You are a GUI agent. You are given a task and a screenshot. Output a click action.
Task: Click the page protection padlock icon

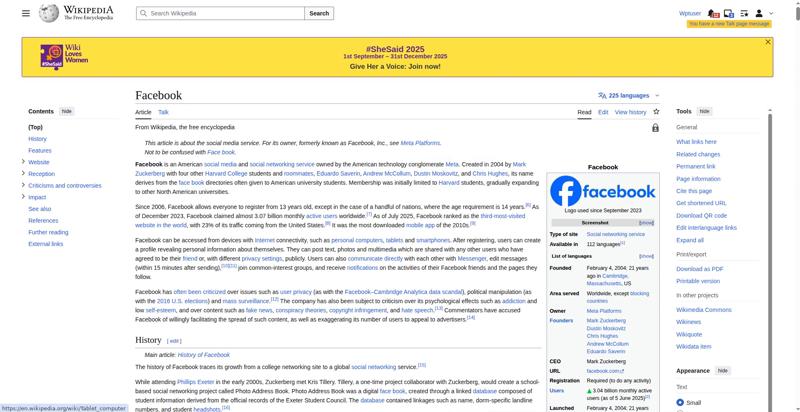click(655, 128)
